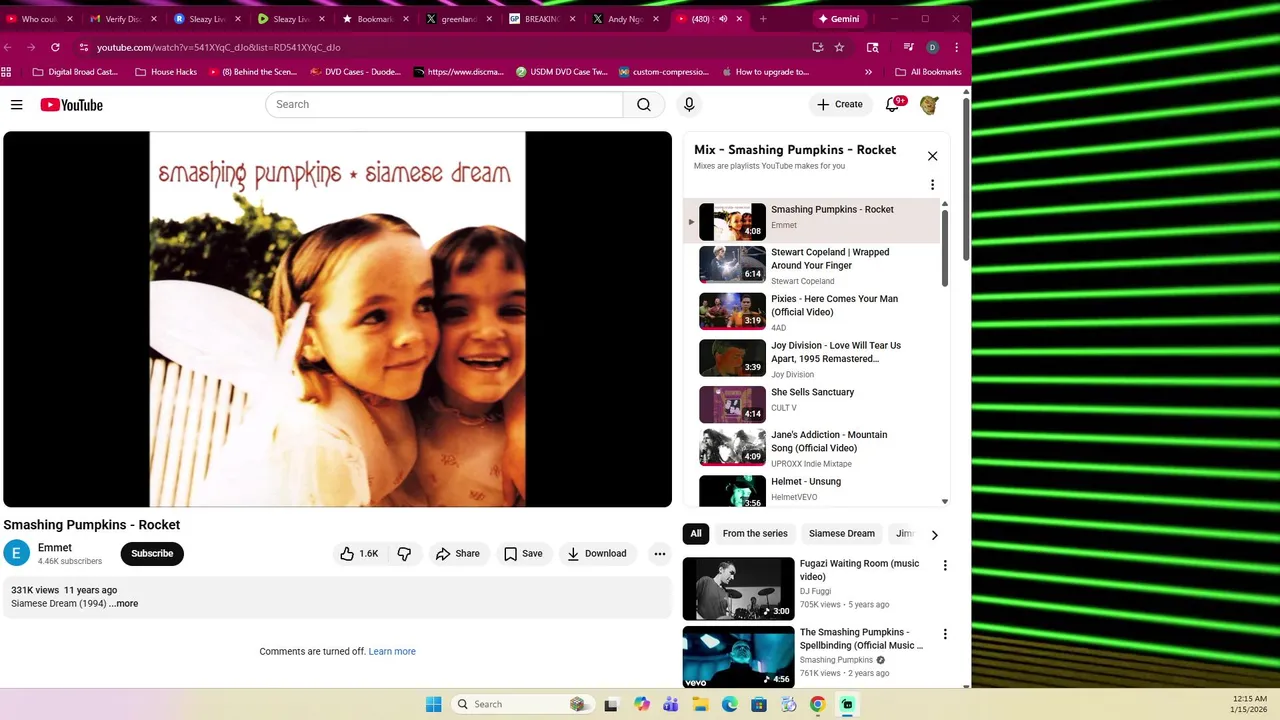Image resolution: width=1280 pixels, height=720 pixels.
Task: Open House Hacks bookmark folder
Action: pyautogui.click(x=166, y=72)
